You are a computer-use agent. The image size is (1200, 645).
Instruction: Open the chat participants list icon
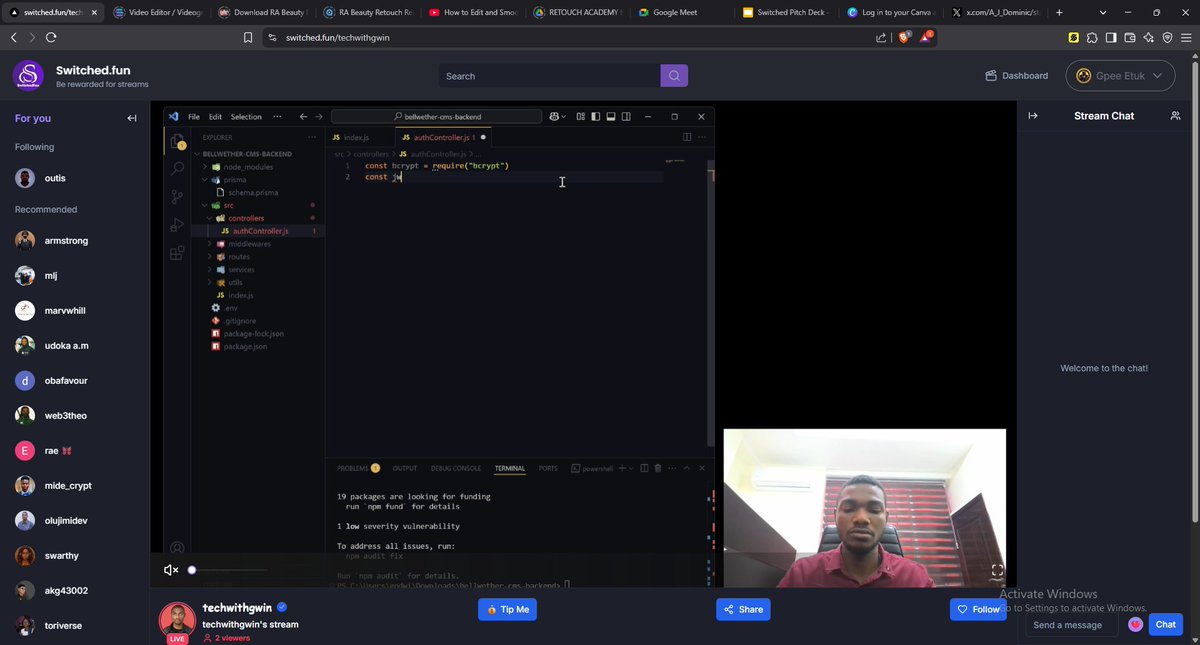1175,116
